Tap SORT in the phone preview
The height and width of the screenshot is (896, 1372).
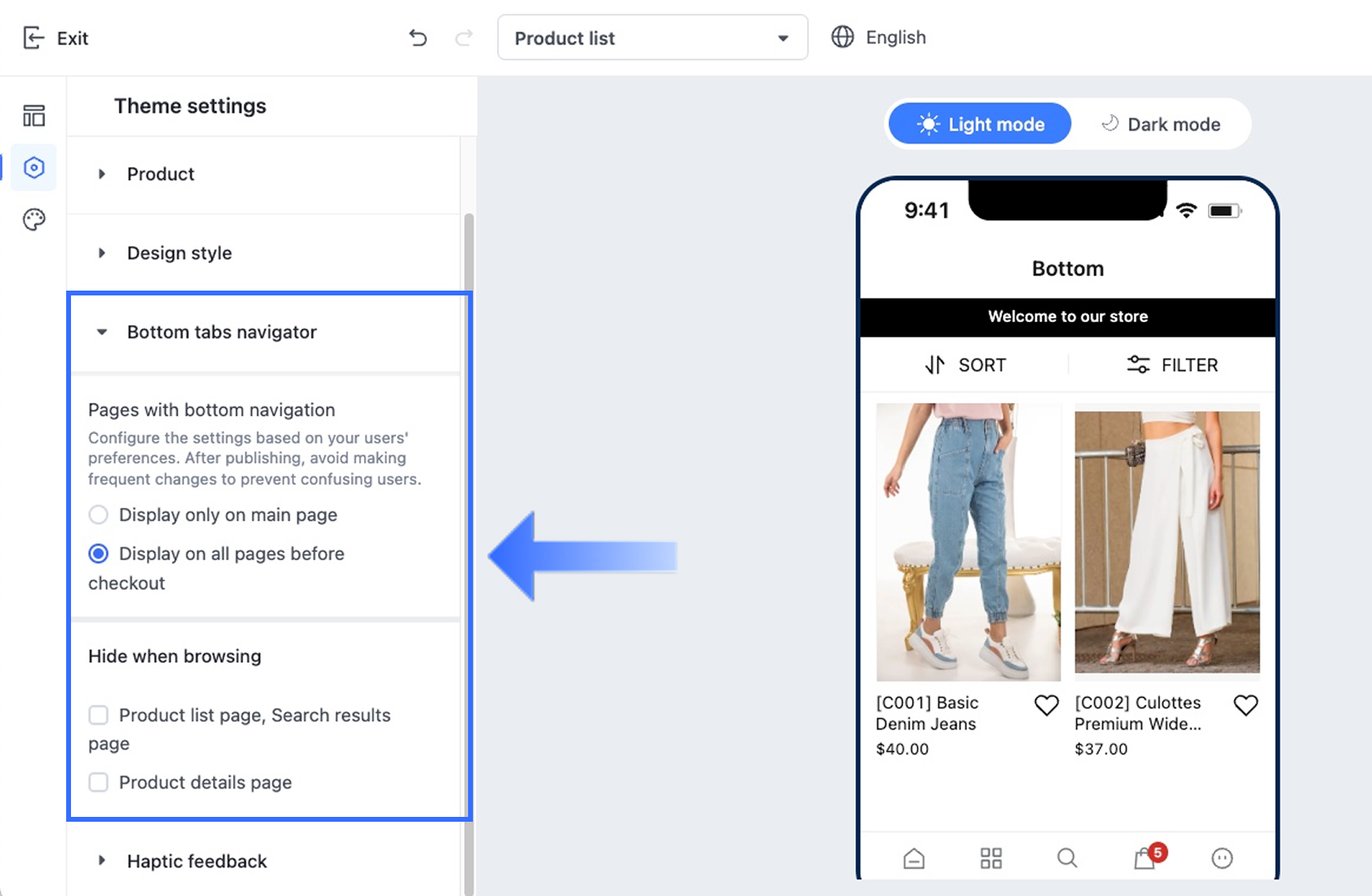(x=965, y=365)
